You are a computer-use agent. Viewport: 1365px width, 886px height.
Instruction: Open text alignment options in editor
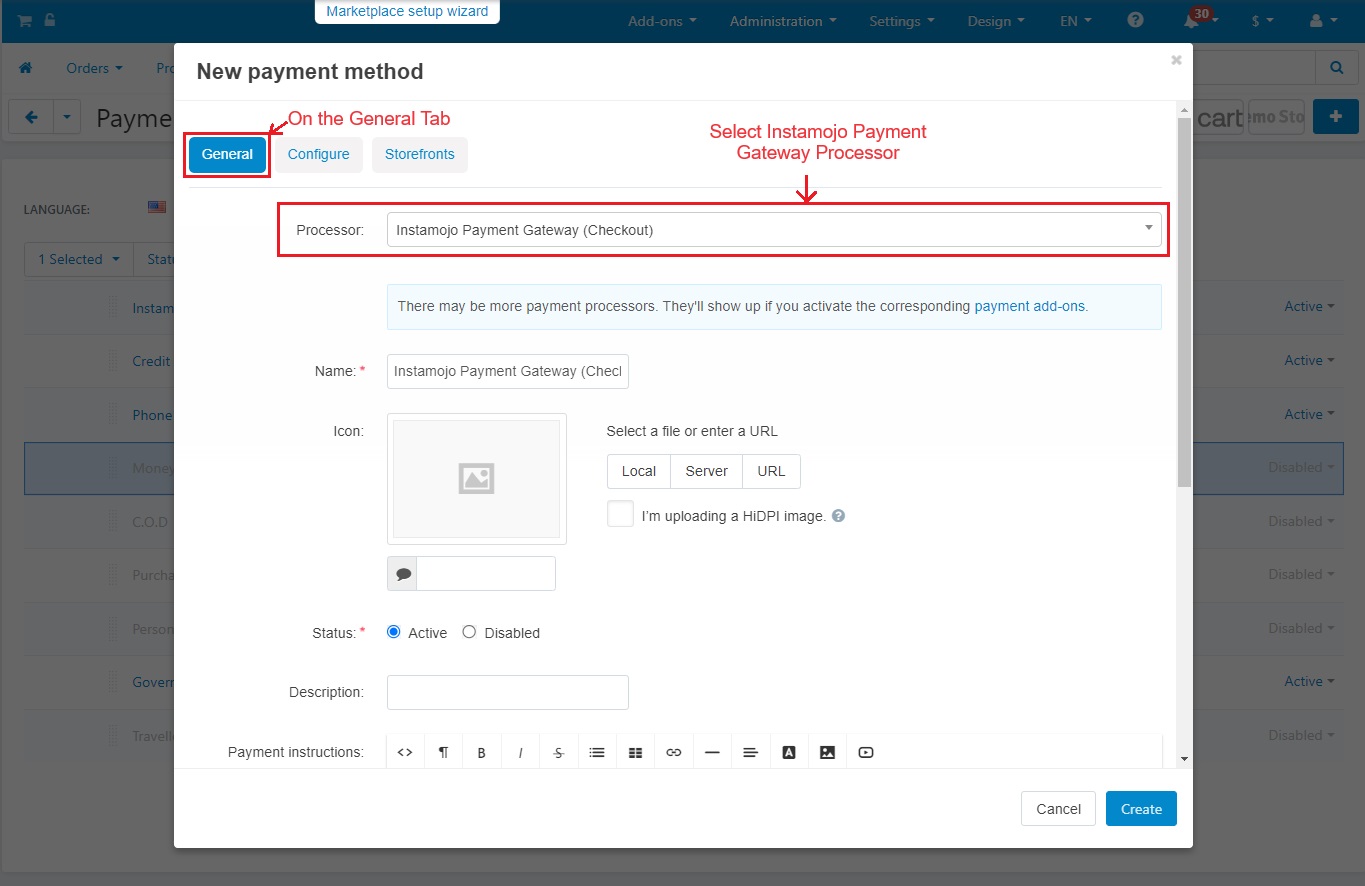tap(750, 753)
